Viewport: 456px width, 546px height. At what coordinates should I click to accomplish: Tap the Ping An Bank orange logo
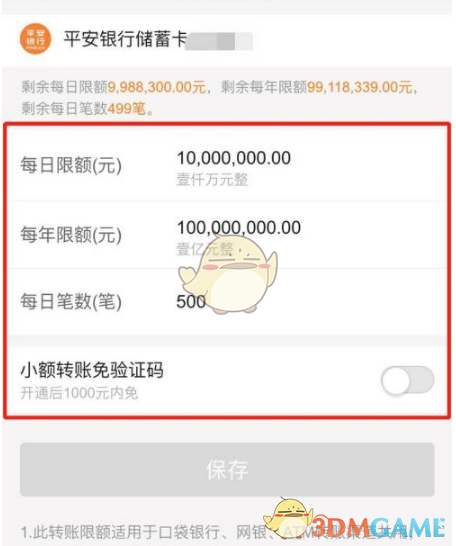pyautogui.click(x=35, y=39)
